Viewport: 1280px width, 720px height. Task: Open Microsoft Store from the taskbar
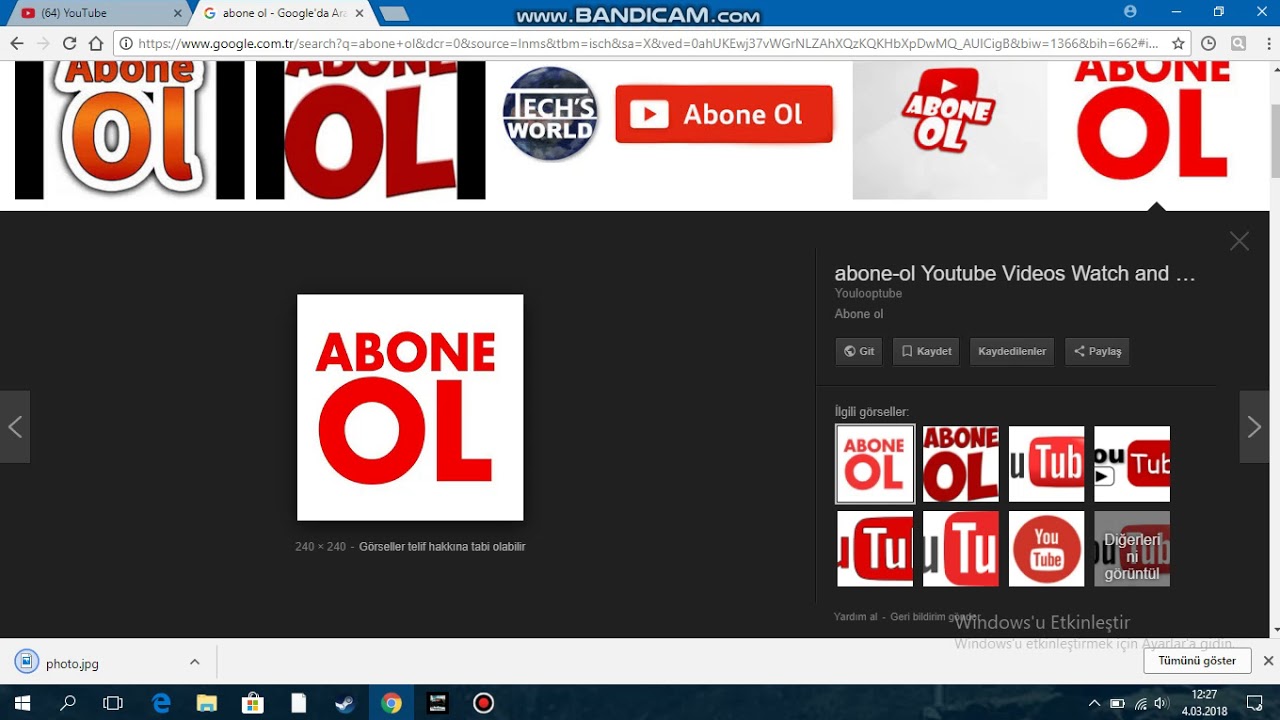253,703
